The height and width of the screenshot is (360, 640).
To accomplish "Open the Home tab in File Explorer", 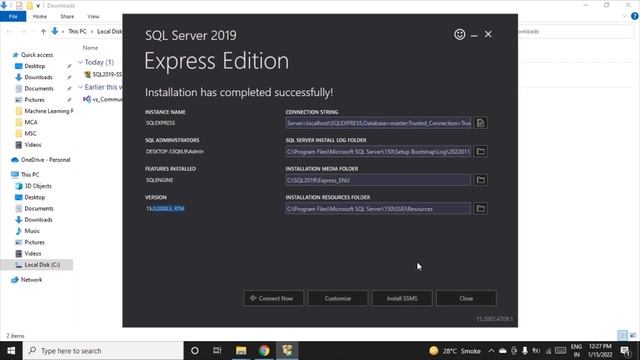I will (40, 16).
